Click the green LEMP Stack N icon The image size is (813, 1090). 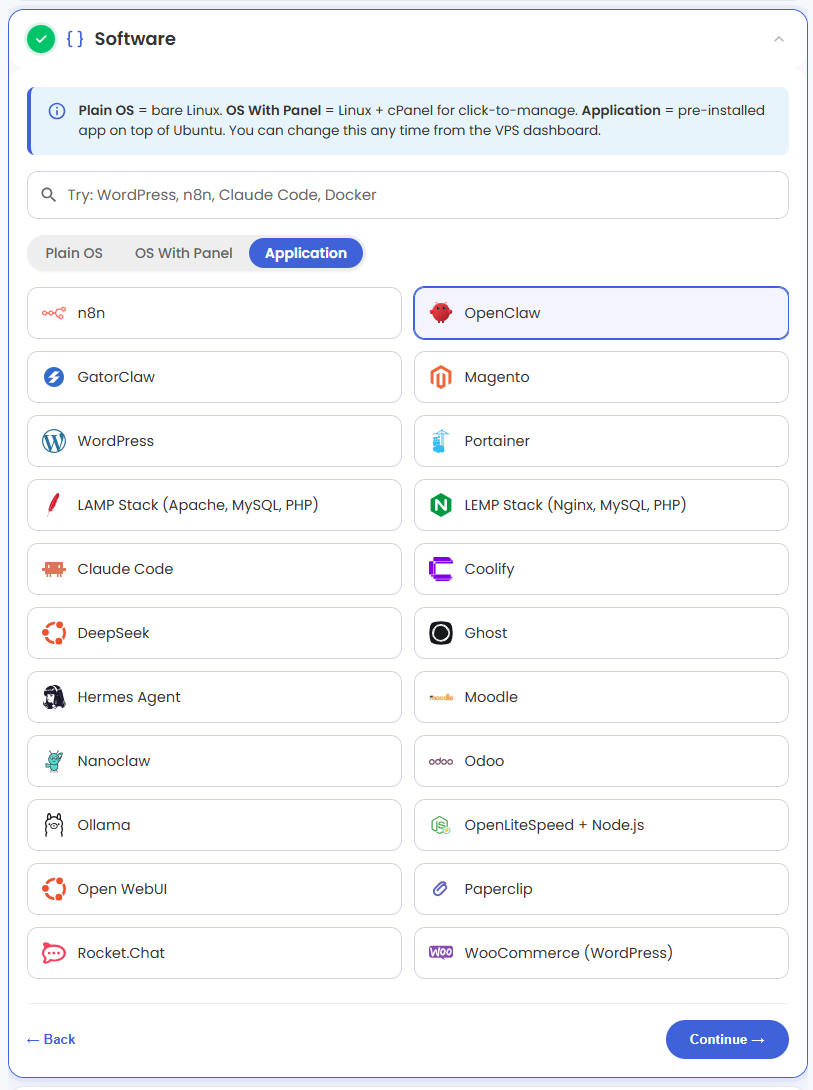[441, 505]
